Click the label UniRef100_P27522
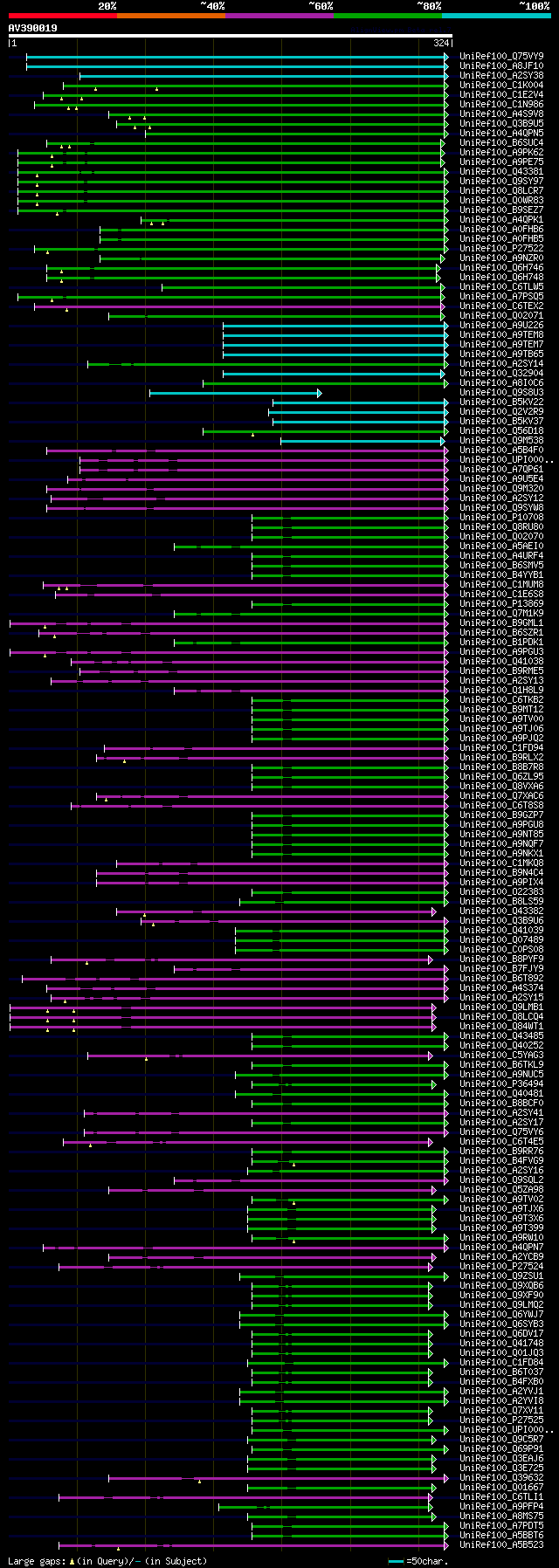559x1568 pixels. tap(501, 248)
